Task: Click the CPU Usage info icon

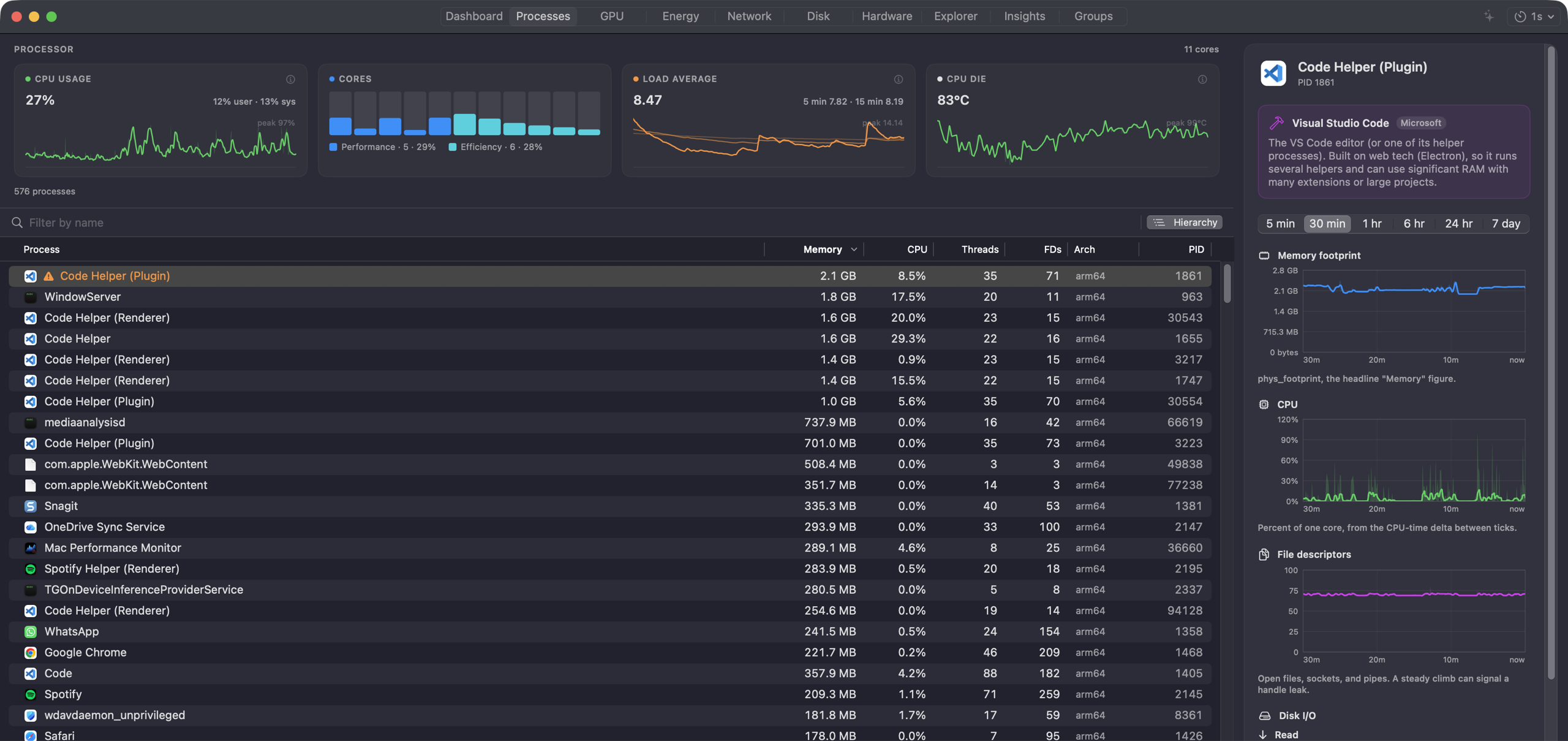Action: pyautogui.click(x=290, y=79)
